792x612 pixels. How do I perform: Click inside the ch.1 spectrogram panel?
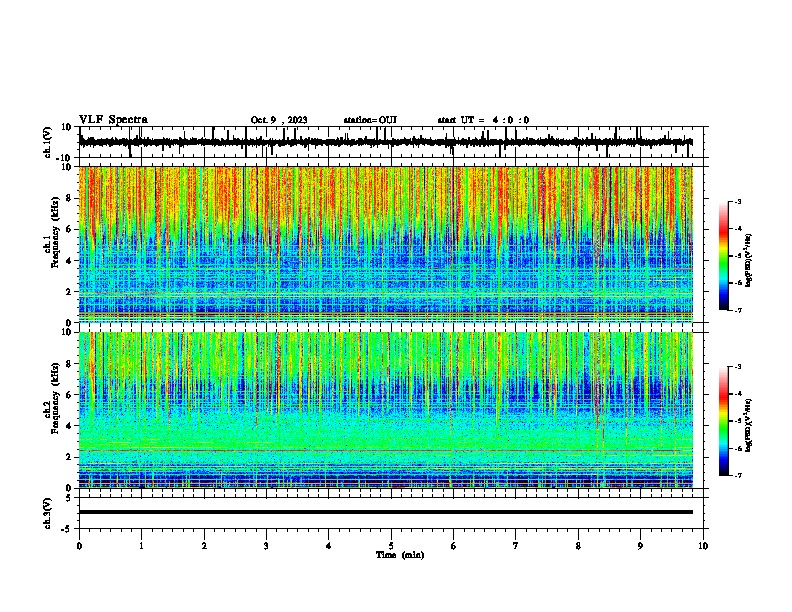(x=385, y=244)
